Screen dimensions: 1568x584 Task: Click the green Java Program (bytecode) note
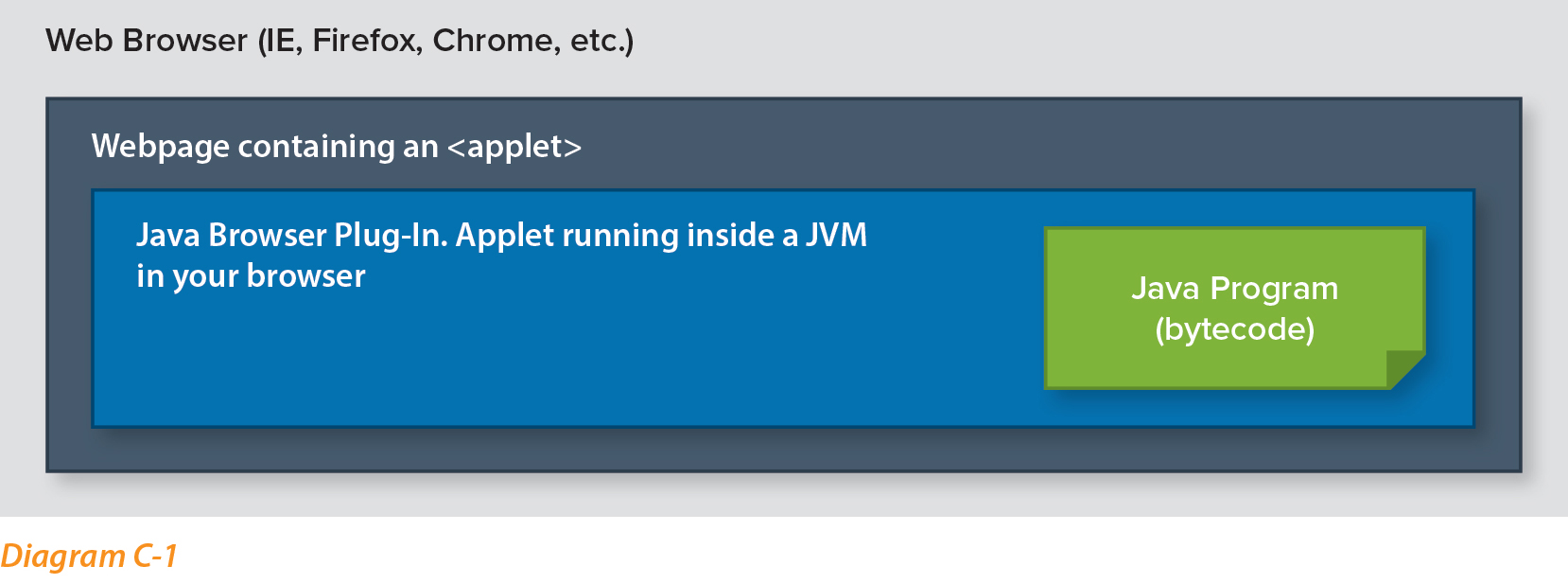1234,308
